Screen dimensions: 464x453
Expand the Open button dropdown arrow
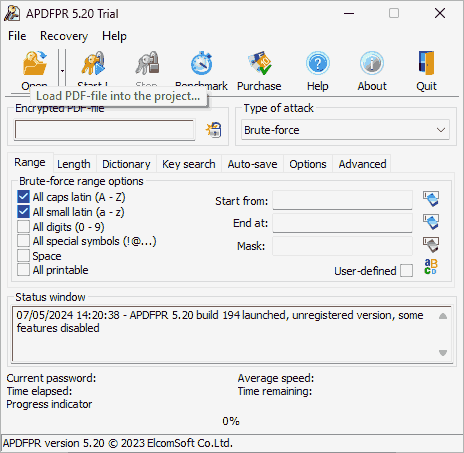click(x=62, y=71)
